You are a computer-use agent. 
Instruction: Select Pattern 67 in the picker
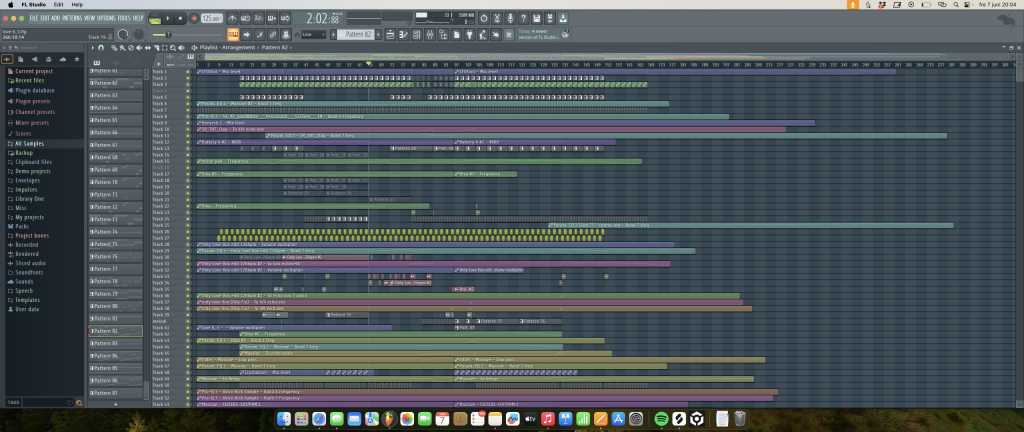tap(108, 145)
